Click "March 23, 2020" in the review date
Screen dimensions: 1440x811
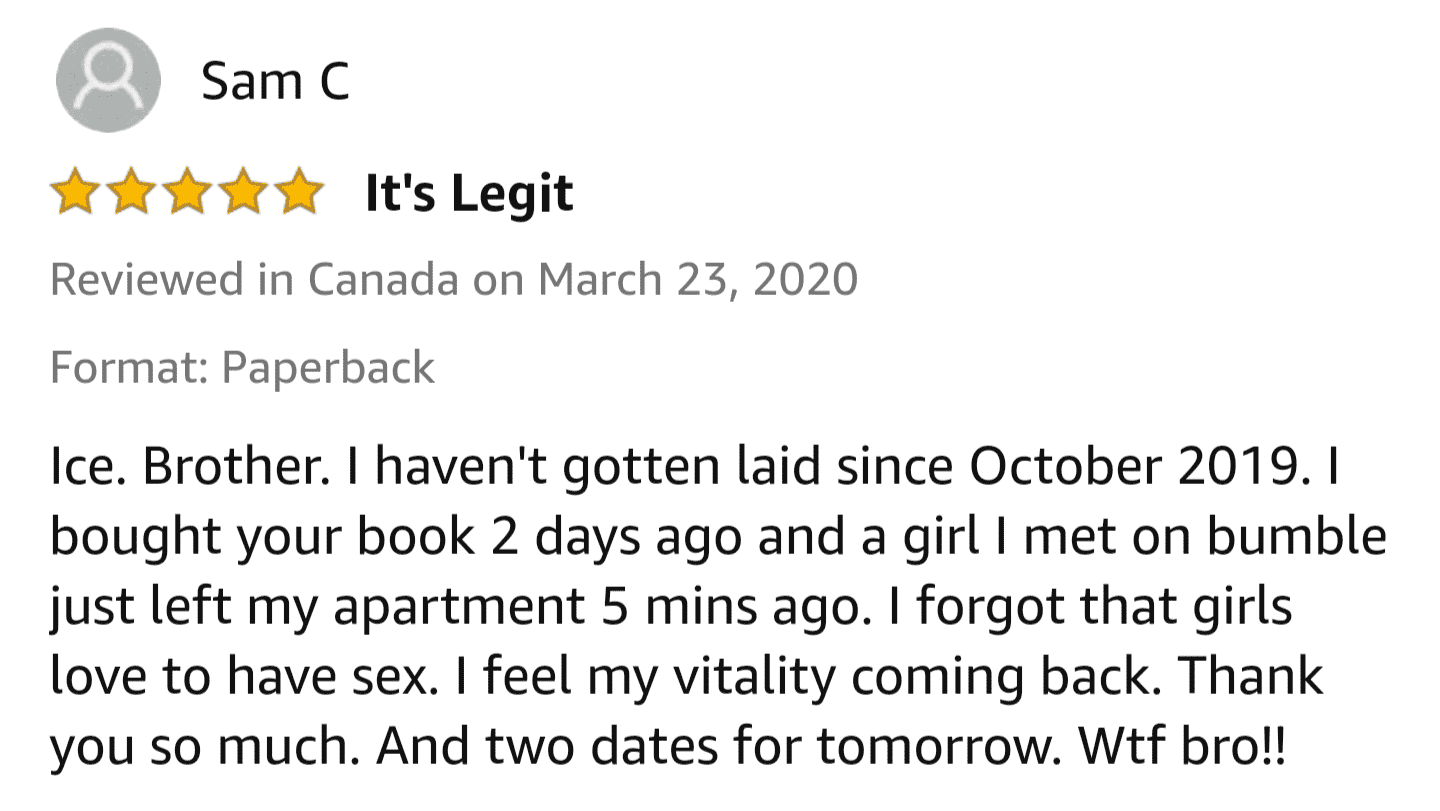pos(698,279)
